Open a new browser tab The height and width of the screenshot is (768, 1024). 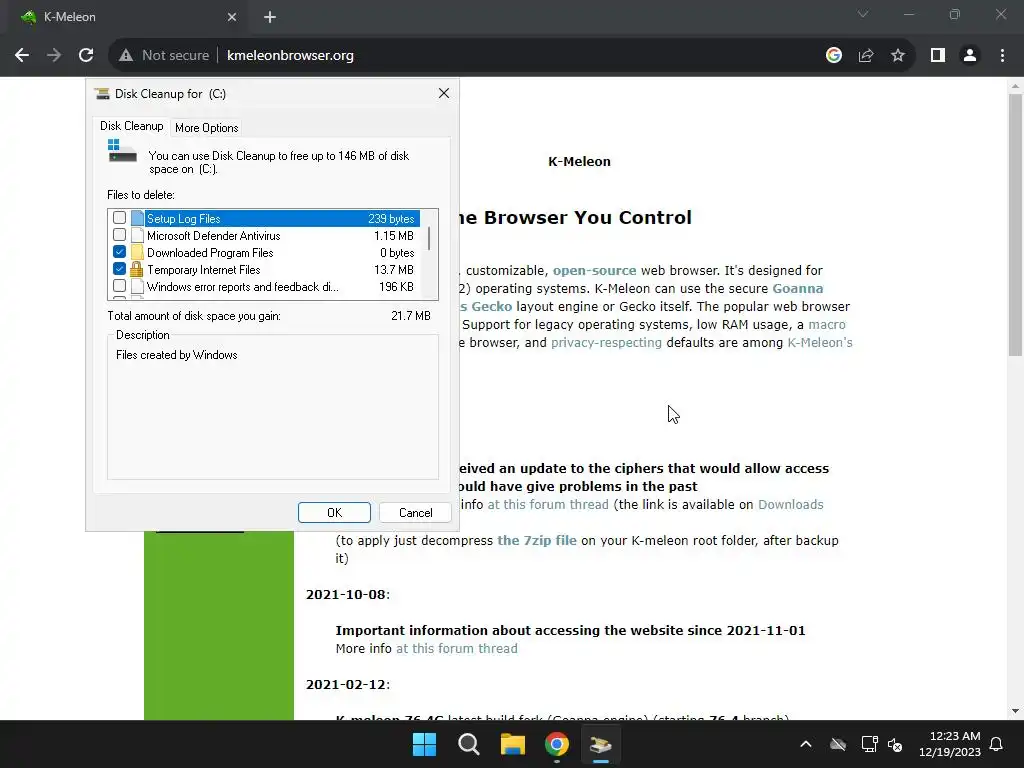270,17
